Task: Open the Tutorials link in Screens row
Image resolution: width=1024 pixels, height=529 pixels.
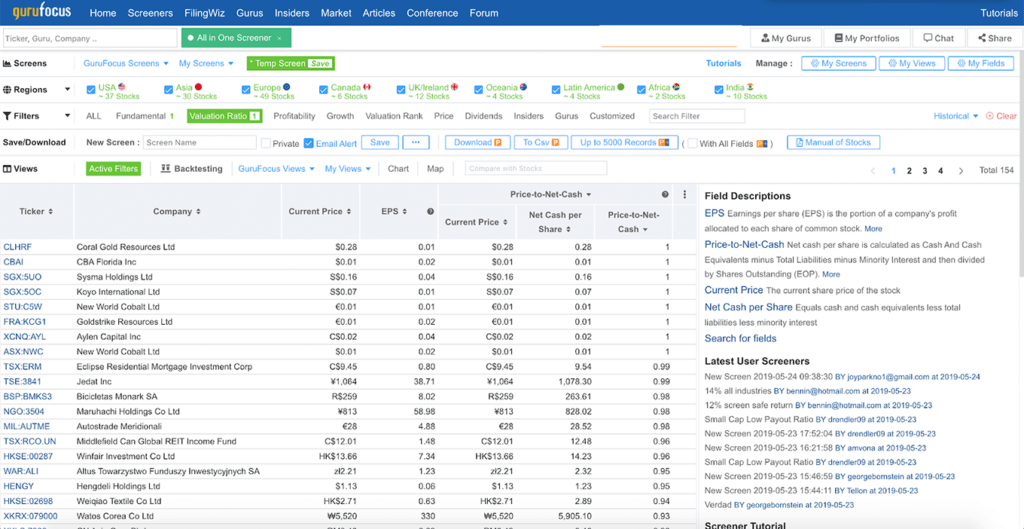Action: tap(724, 63)
